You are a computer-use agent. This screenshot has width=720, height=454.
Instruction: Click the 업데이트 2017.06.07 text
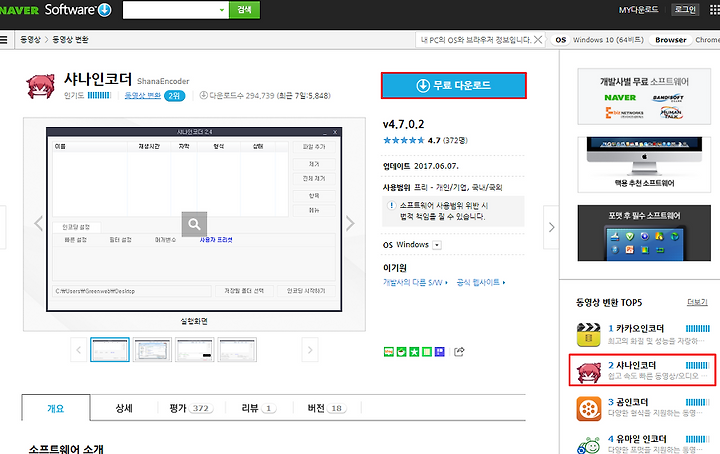421,166
